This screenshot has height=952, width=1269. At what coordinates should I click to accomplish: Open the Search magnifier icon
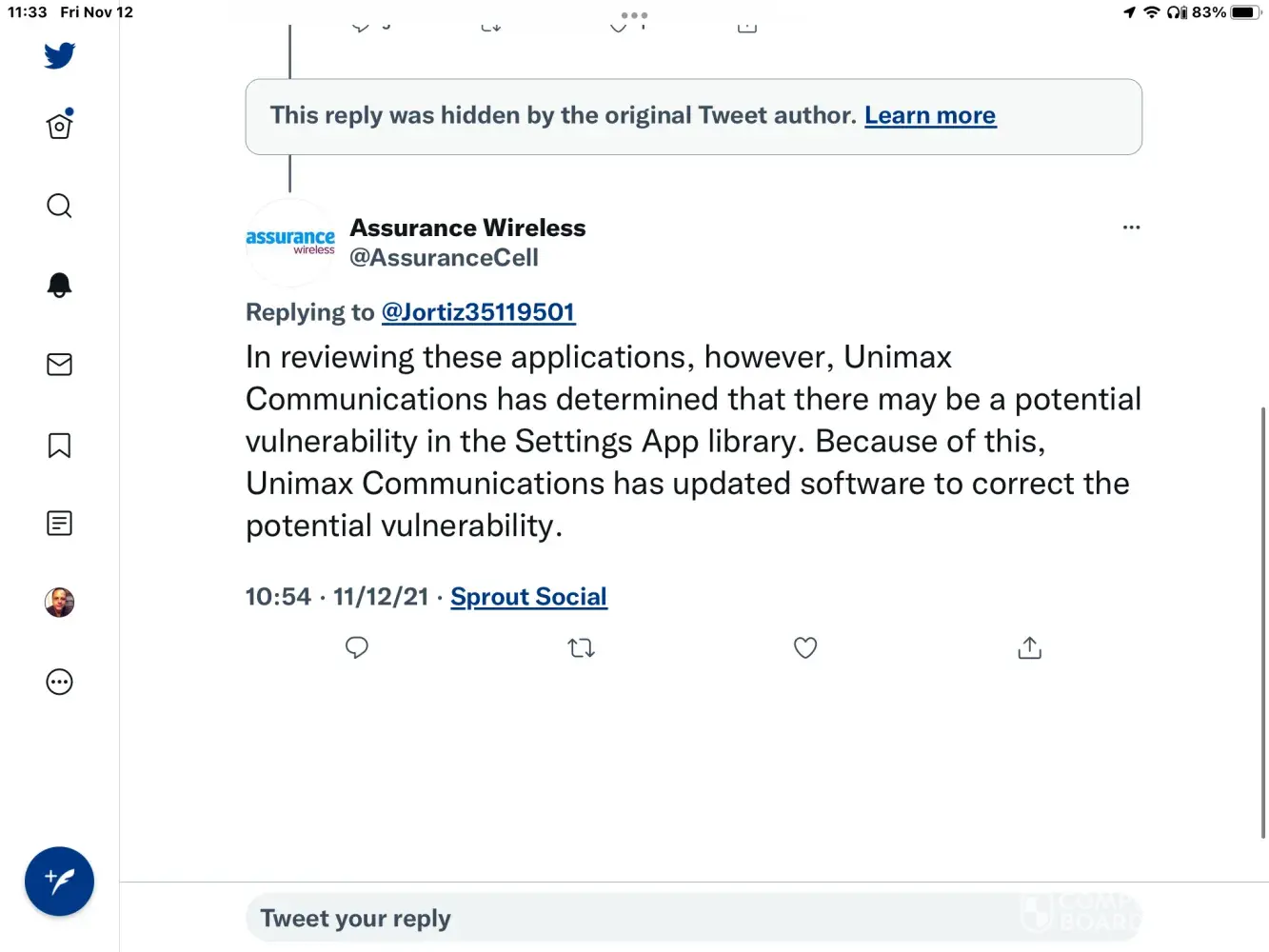[x=59, y=206]
